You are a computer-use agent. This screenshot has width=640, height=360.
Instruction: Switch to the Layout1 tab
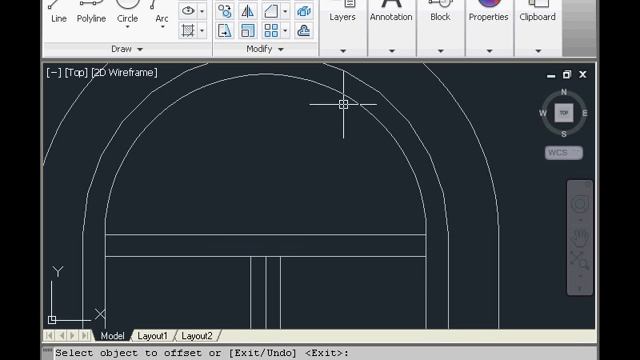(152, 336)
